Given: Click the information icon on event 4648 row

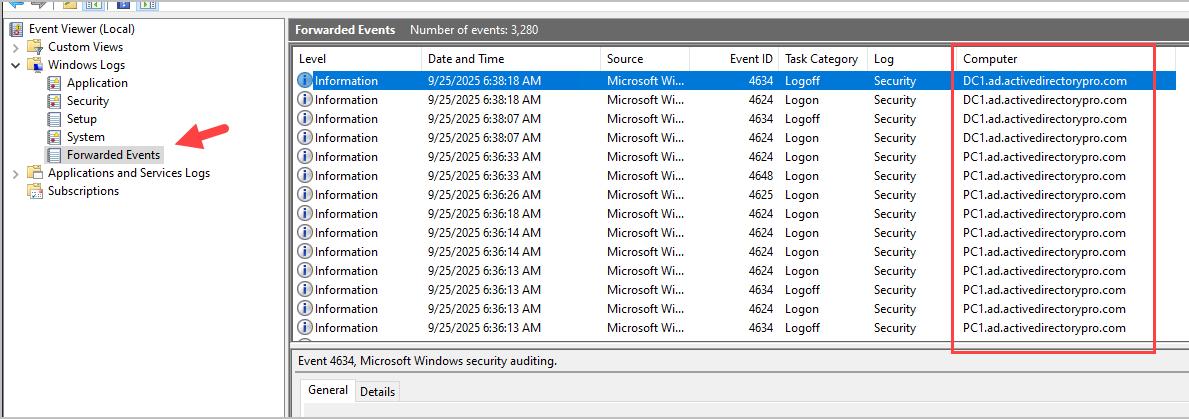Looking at the screenshot, I should pos(305,175).
